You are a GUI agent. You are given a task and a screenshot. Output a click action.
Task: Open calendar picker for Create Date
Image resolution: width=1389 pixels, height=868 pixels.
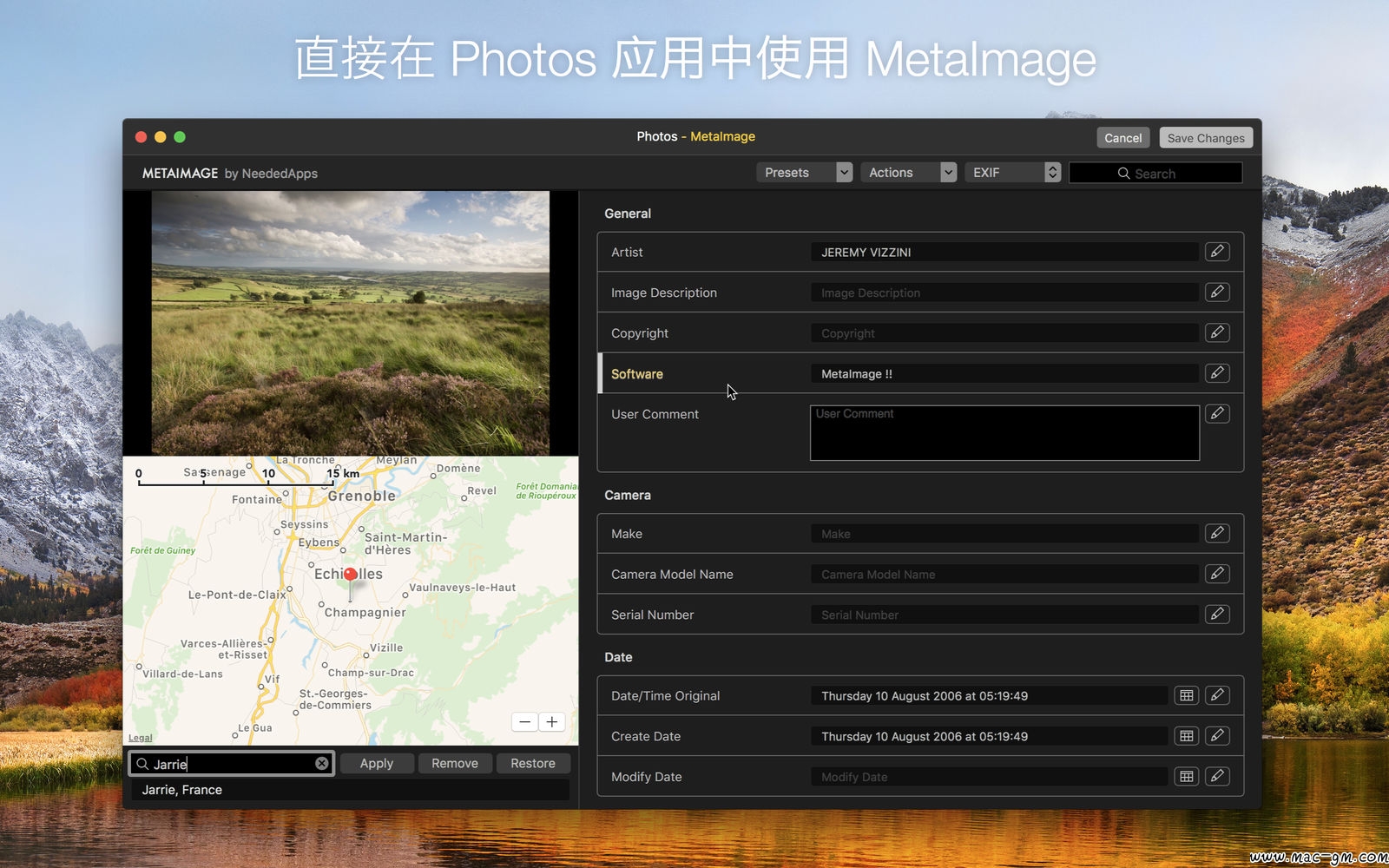1186,736
